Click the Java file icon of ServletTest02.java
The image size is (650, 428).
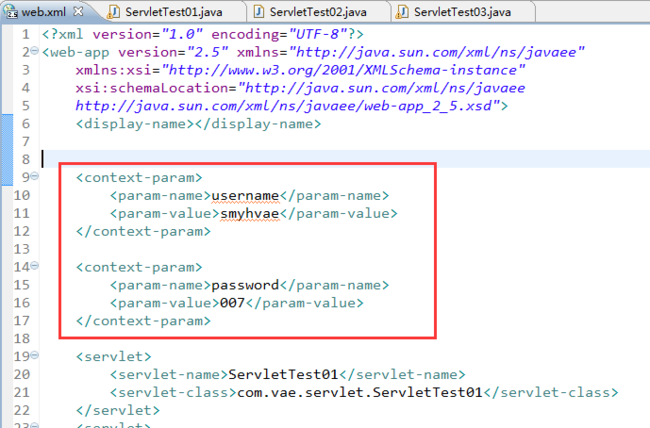click(258, 12)
